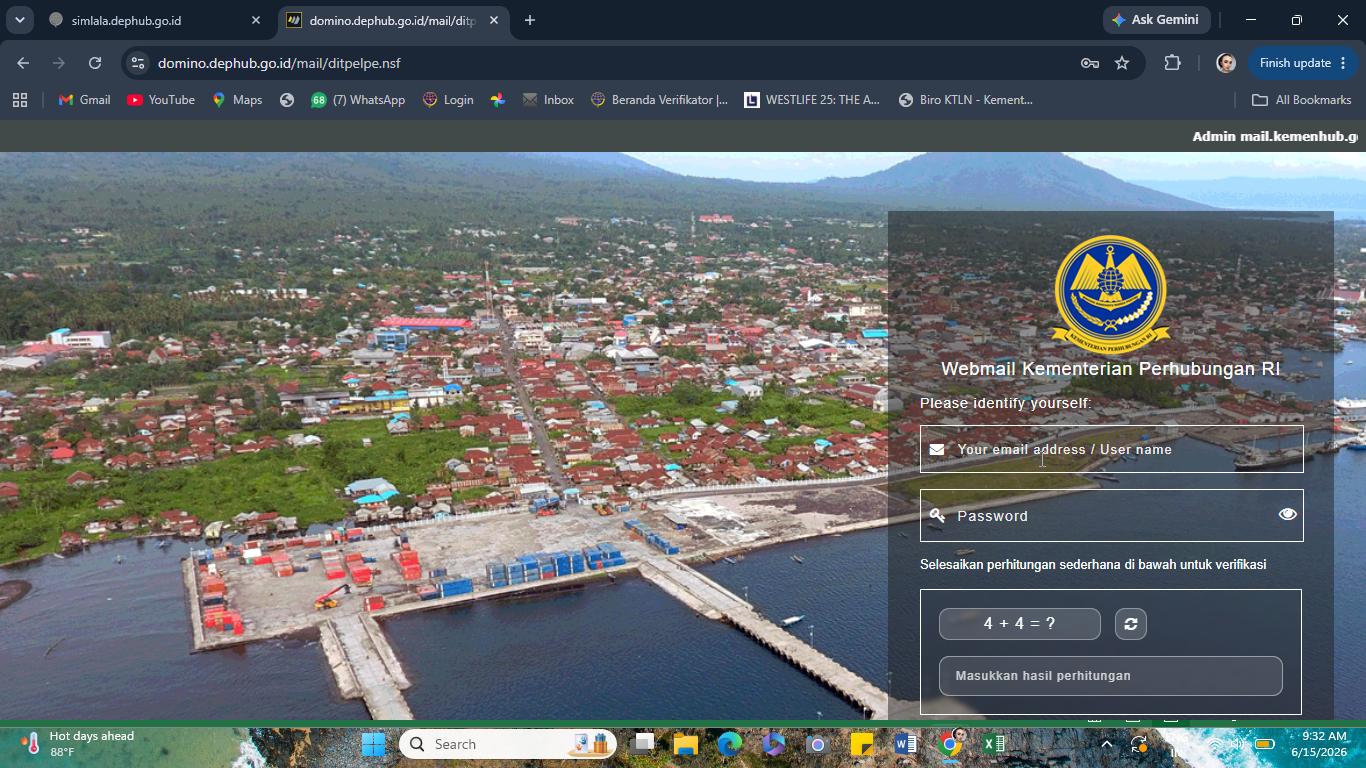Open Microsoft Excel from the taskbar

point(994,744)
